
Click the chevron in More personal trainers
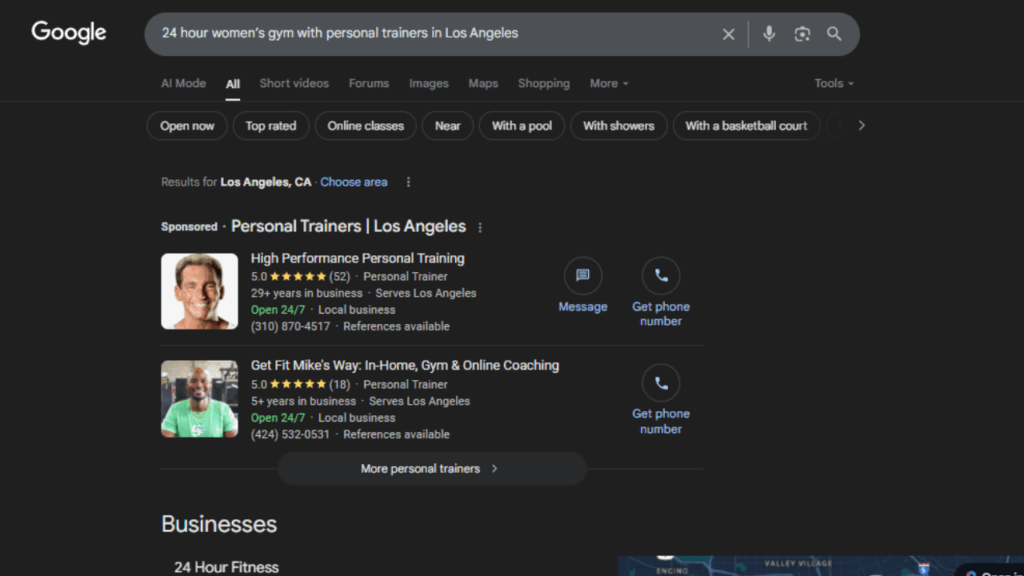pyautogui.click(x=494, y=469)
